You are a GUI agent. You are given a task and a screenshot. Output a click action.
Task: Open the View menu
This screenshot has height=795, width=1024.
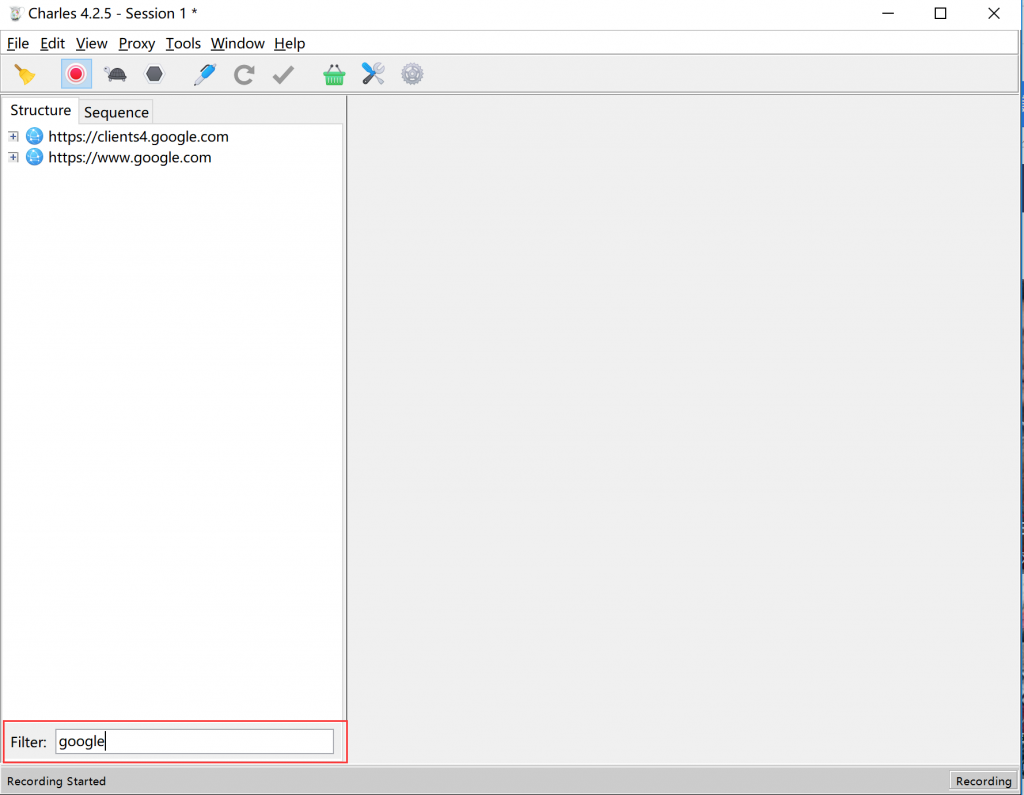pyautogui.click(x=91, y=44)
